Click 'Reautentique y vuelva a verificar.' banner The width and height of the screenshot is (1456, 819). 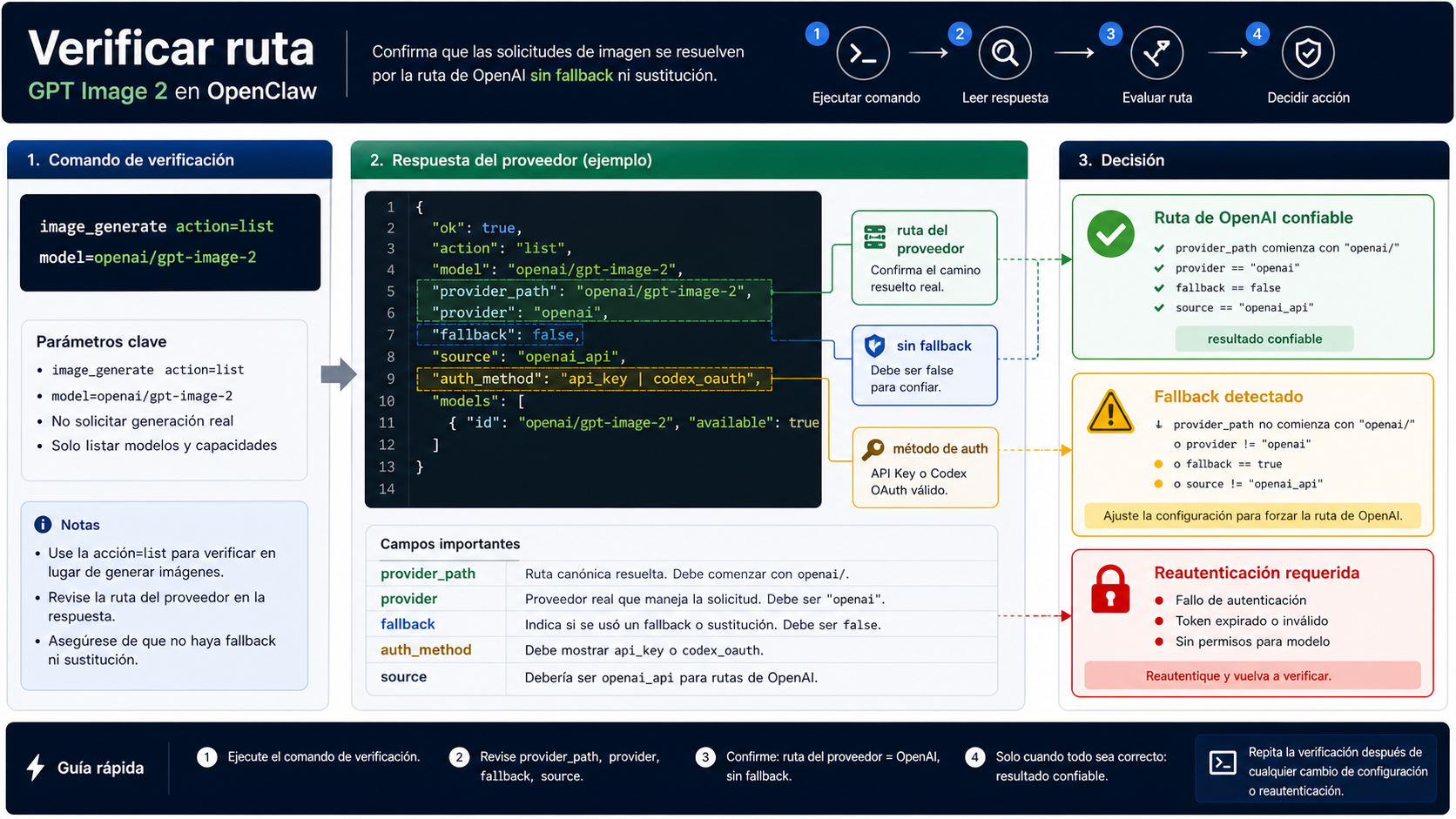1252,675
